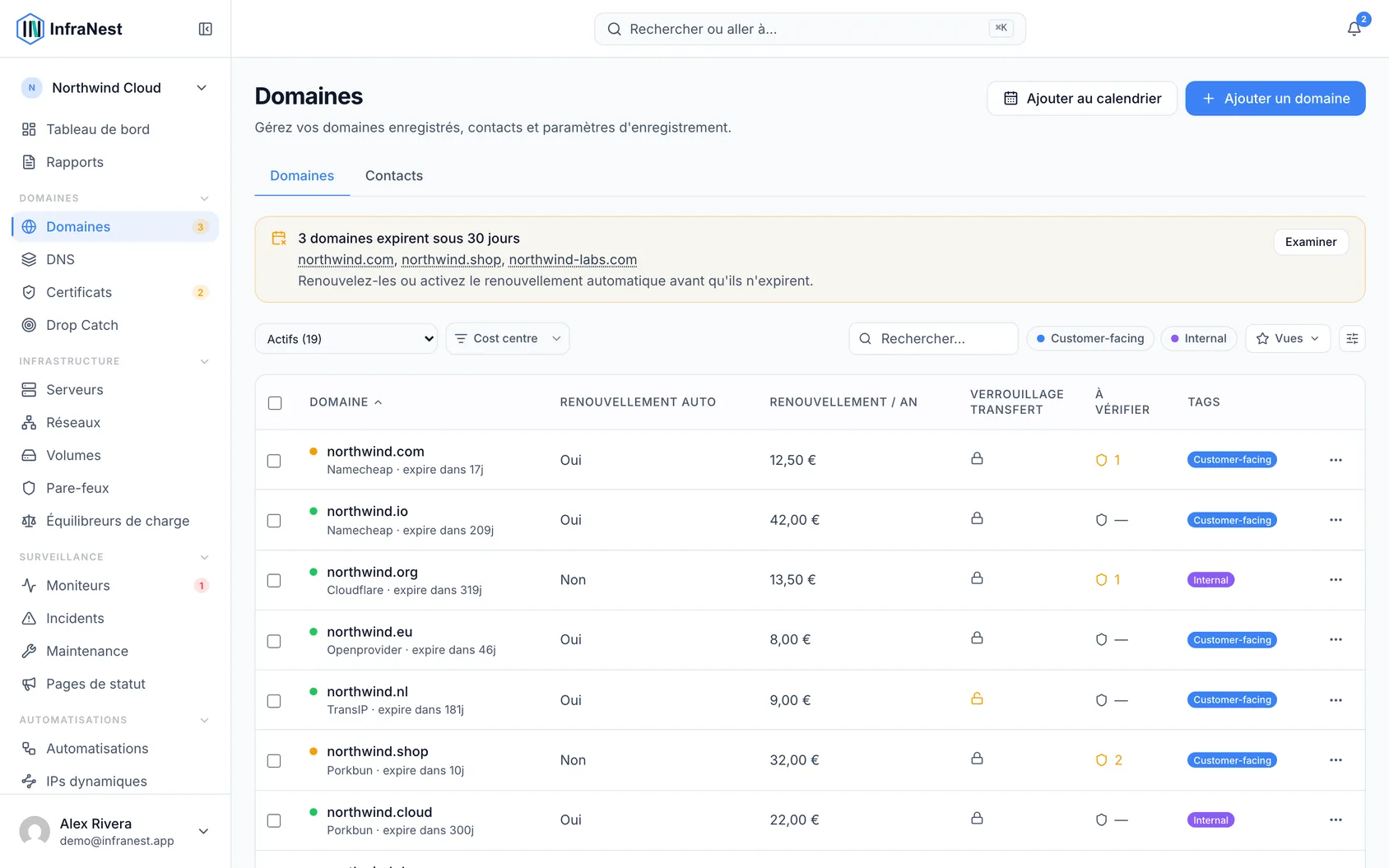Check the northwind.nl row checkbox
Image resolution: width=1389 pixels, height=868 pixels.
coord(274,701)
